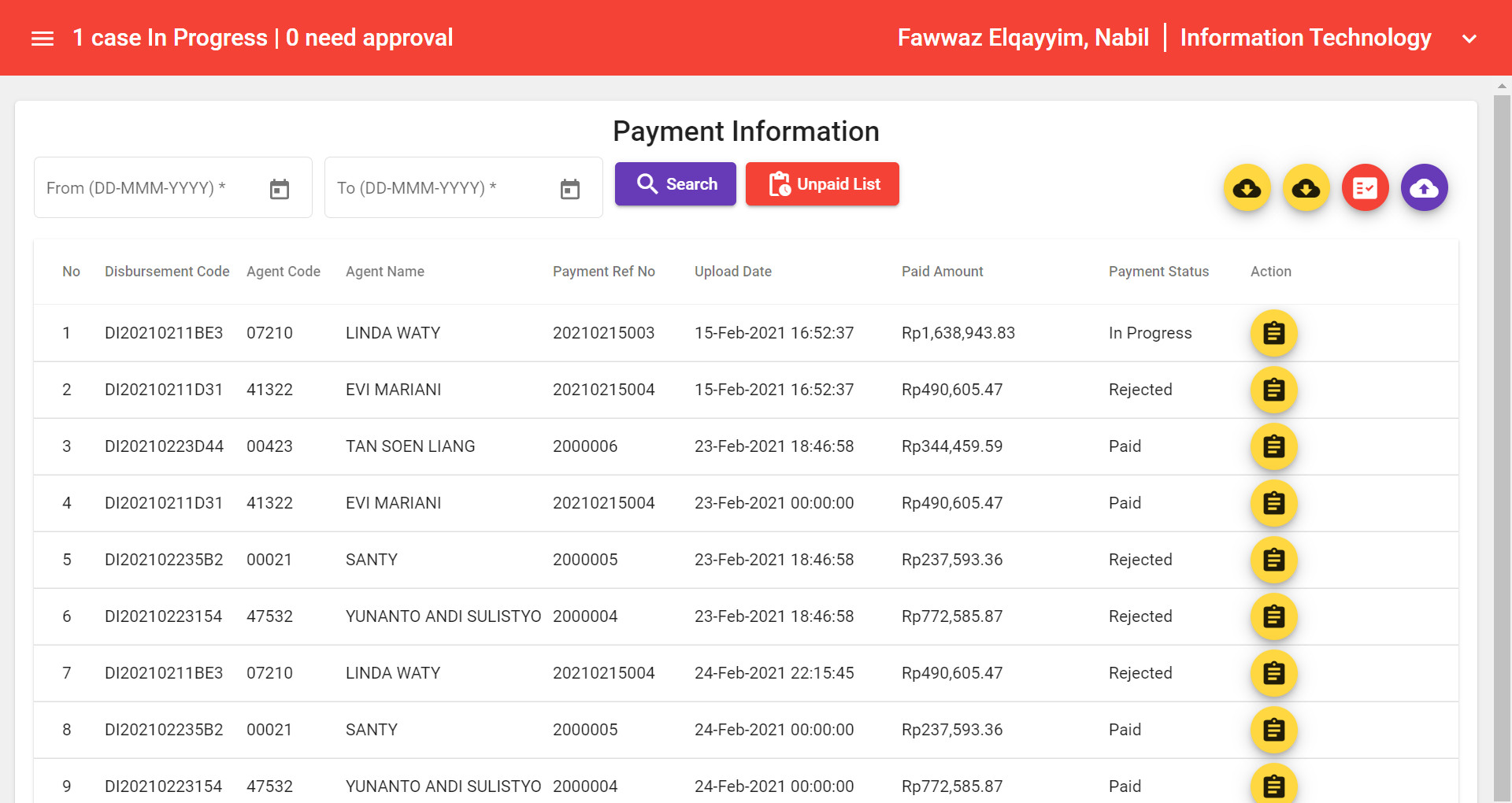Open action for TAN SOEN LIANG's Paid payment

click(1273, 446)
